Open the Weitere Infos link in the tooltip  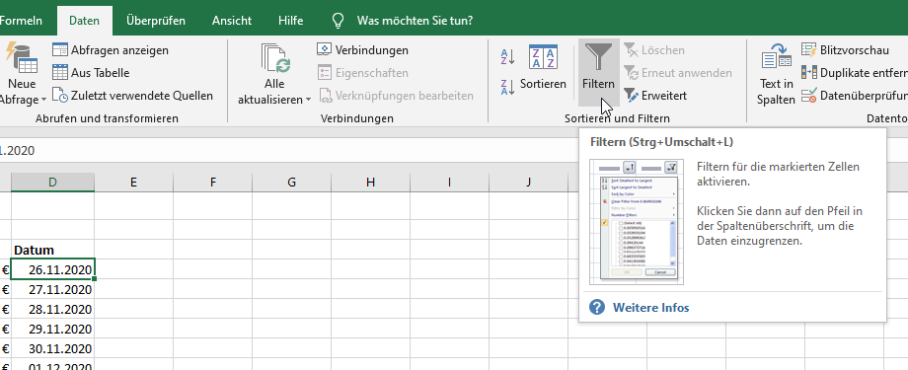point(651,307)
